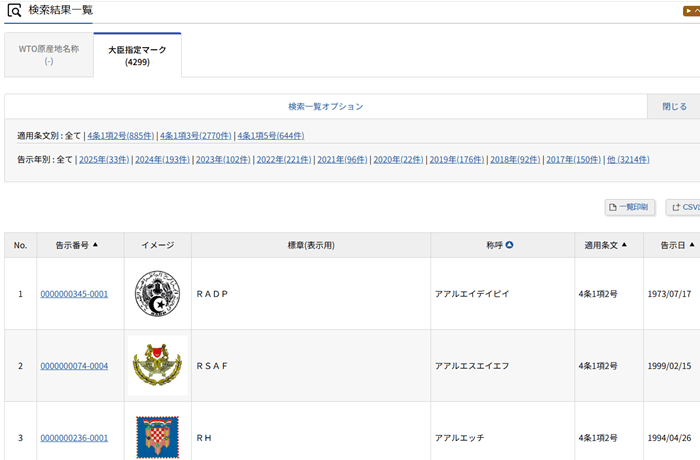Filter notices by 2025年(33件)
The height and width of the screenshot is (460, 700).
(104, 159)
